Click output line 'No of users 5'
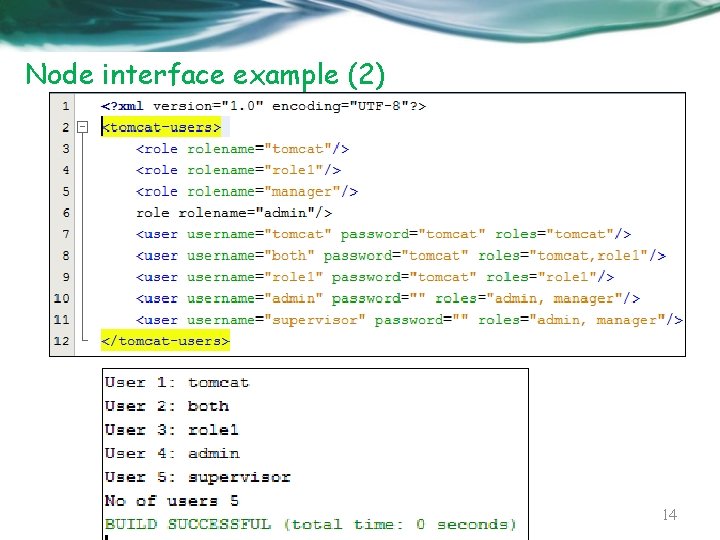This screenshot has height=540, width=720. (x=172, y=501)
